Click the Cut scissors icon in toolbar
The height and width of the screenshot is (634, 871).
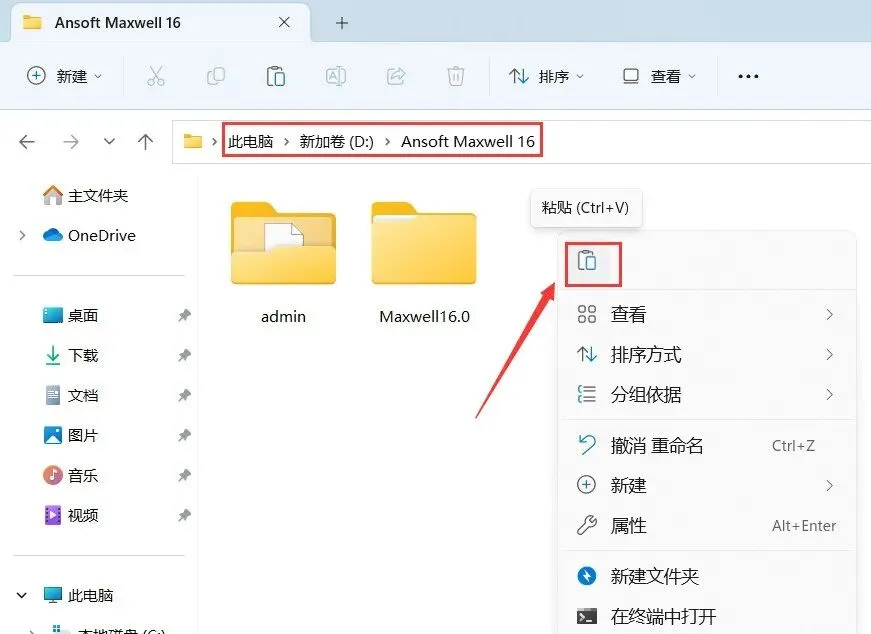(x=156, y=76)
